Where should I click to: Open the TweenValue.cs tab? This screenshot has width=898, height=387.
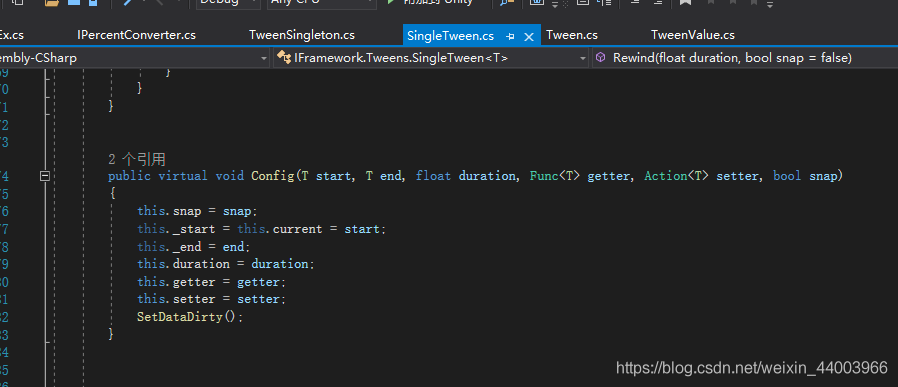692,35
